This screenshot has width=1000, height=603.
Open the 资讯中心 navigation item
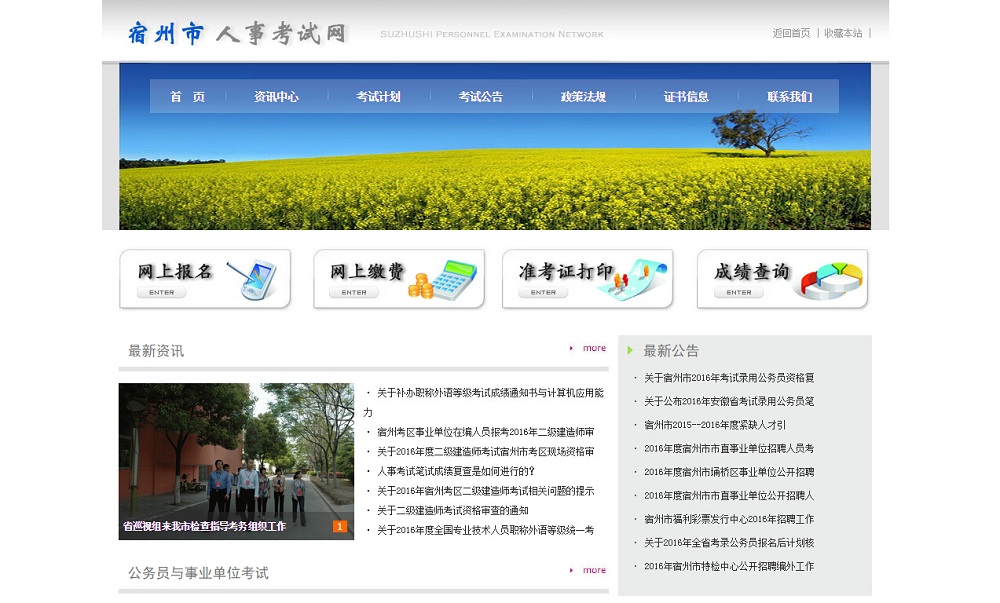coord(276,97)
